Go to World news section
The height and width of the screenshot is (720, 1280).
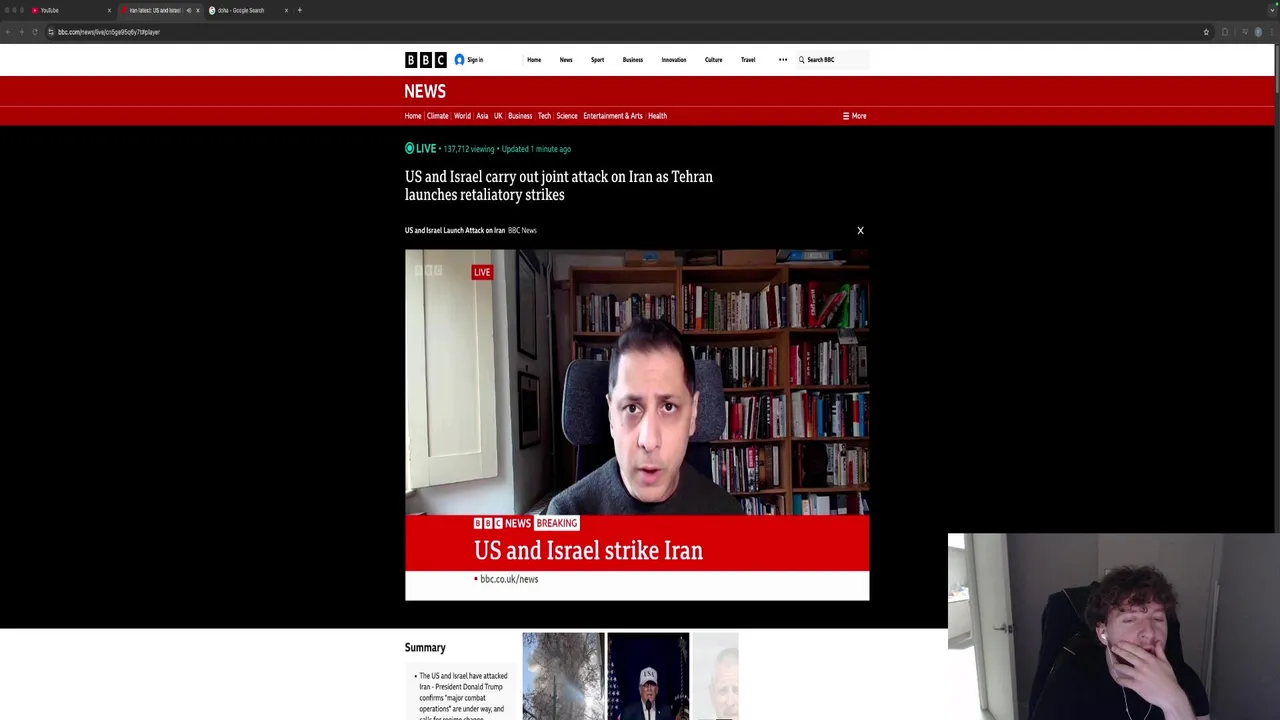(x=462, y=116)
